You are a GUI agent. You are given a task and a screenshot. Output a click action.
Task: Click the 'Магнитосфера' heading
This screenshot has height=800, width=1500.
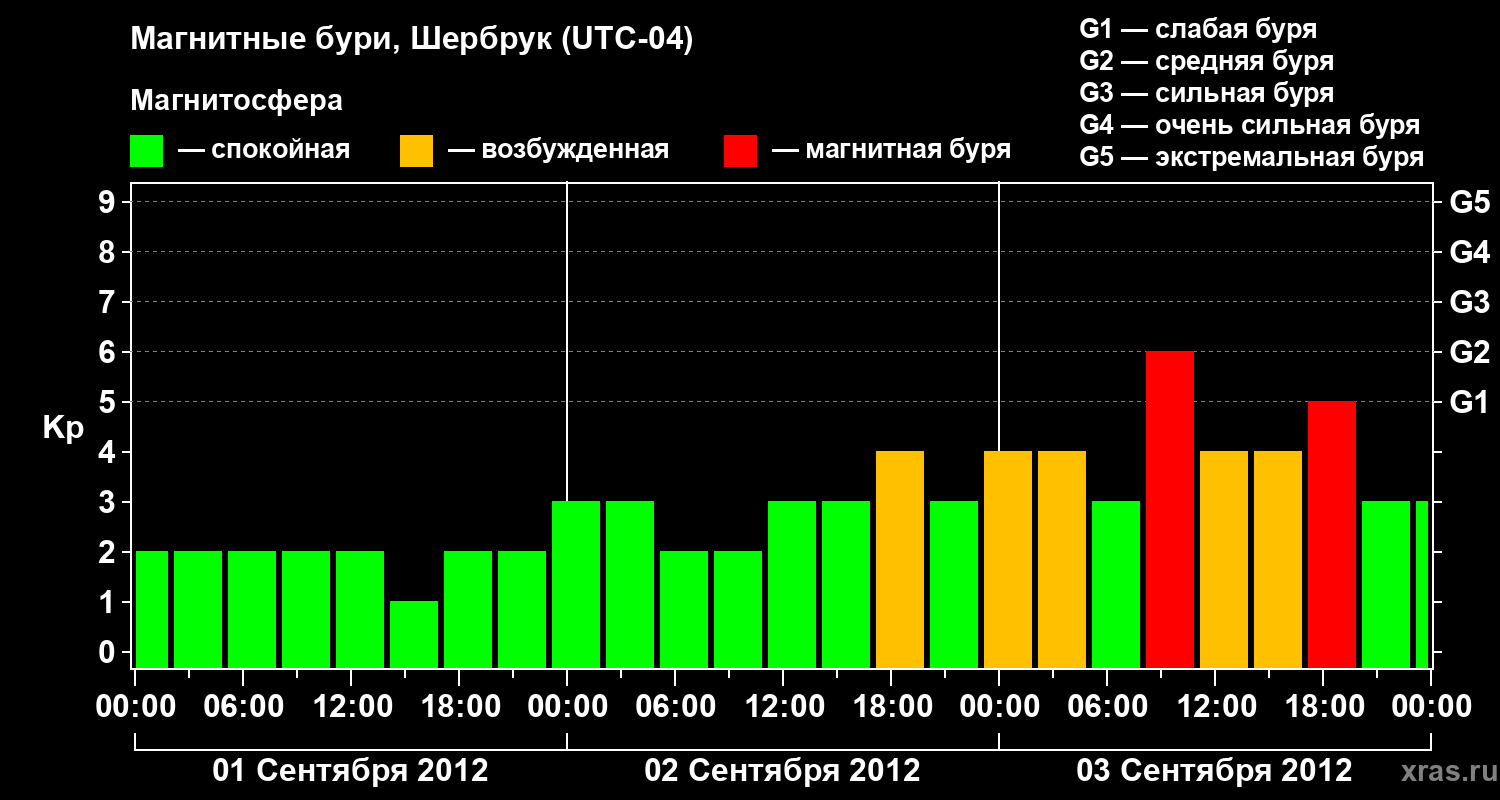pyautogui.click(x=237, y=101)
